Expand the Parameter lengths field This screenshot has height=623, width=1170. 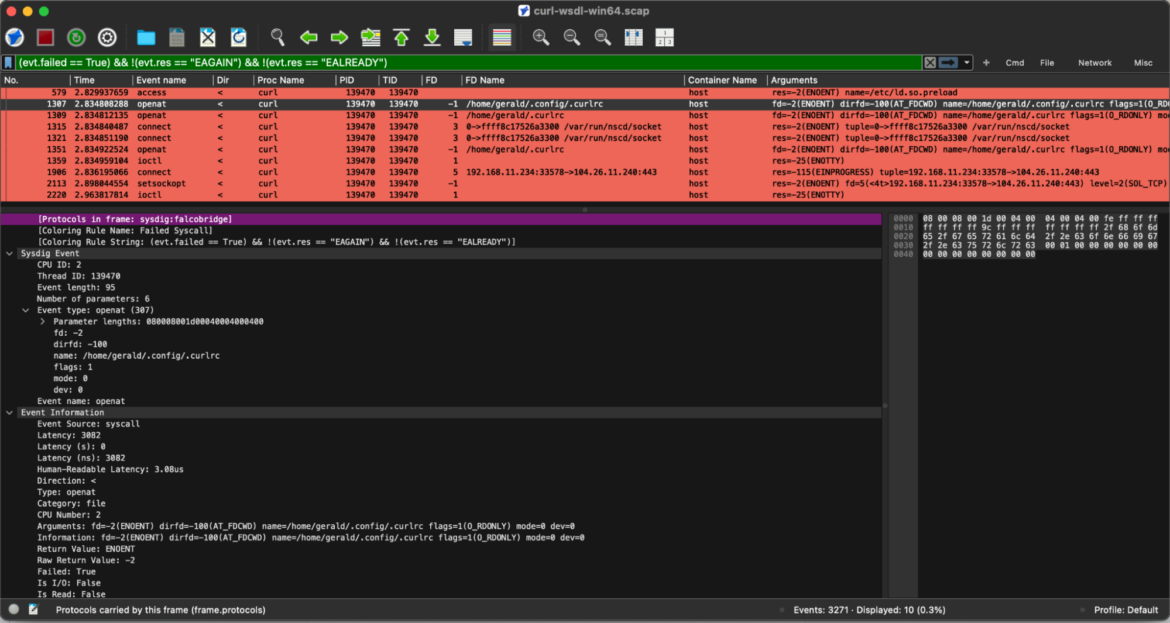coord(43,322)
